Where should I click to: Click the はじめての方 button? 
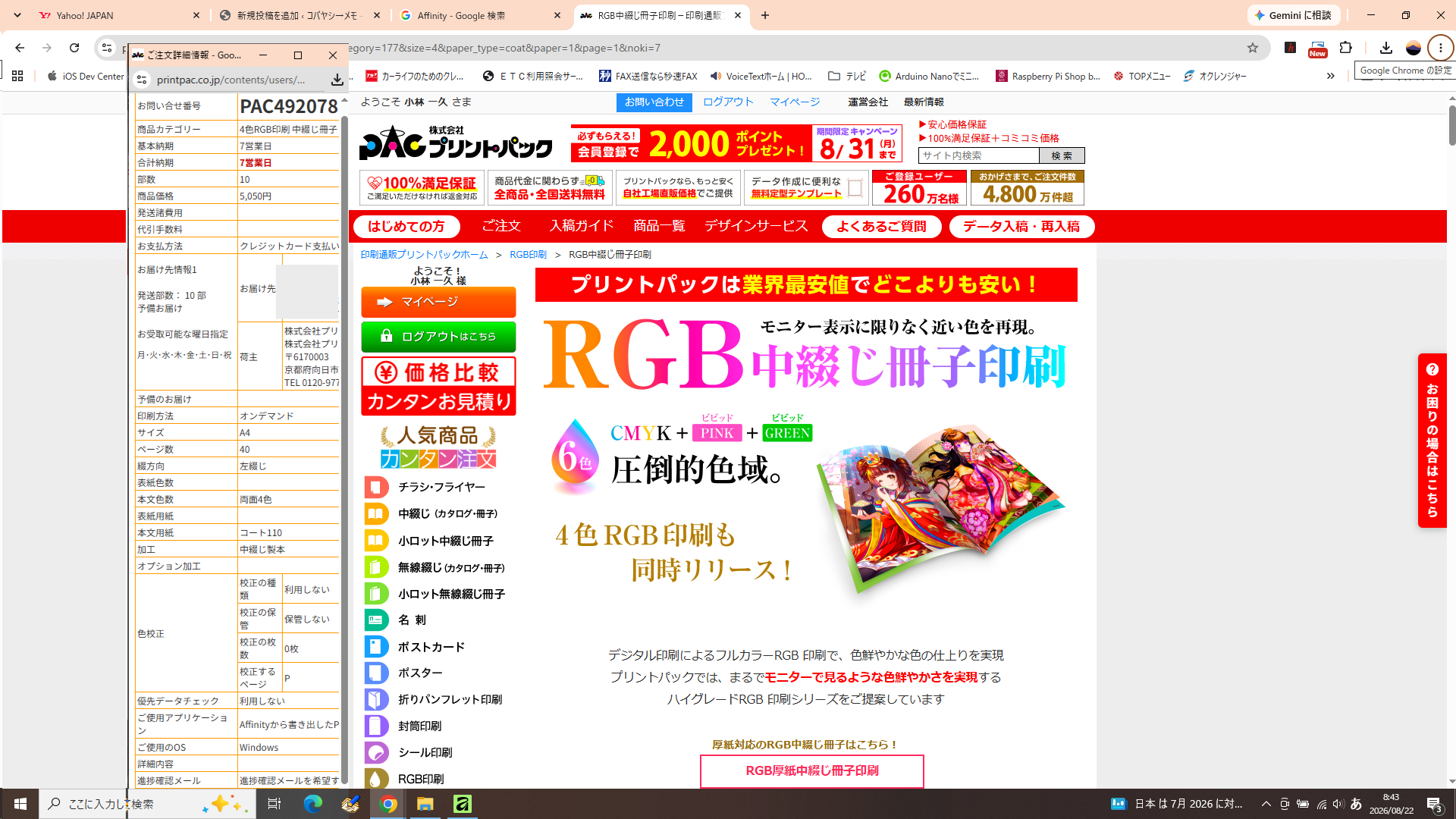click(x=406, y=227)
